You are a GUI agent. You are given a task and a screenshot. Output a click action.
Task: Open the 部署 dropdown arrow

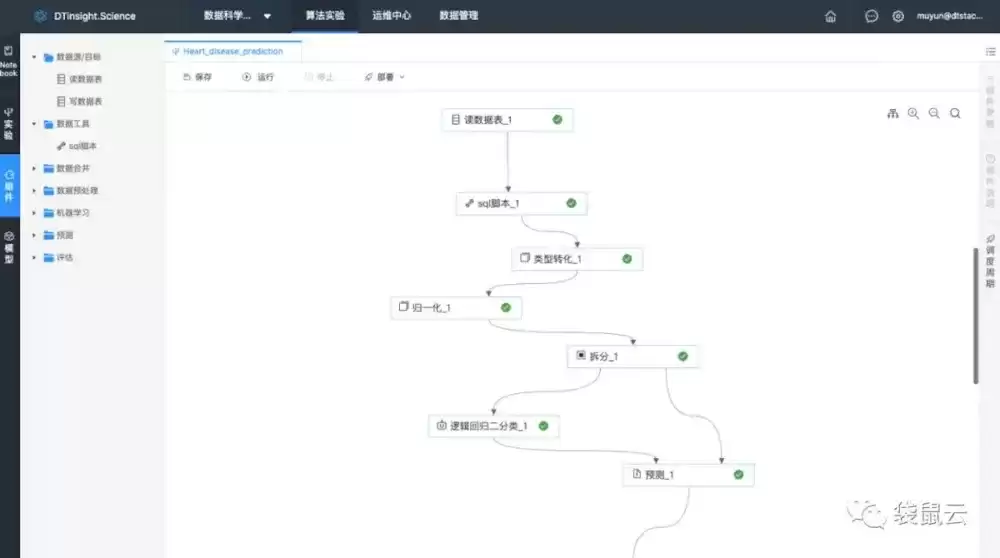[x=402, y=77]
